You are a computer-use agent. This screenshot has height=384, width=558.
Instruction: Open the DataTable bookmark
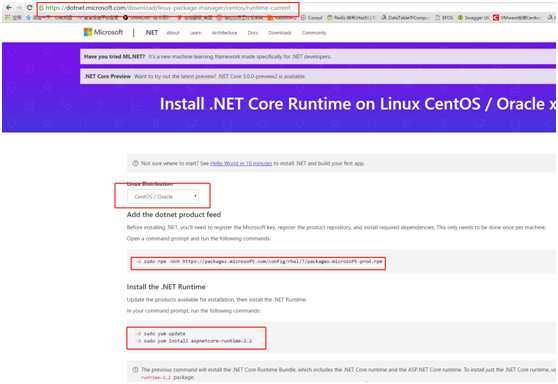(x=406, y=17)
